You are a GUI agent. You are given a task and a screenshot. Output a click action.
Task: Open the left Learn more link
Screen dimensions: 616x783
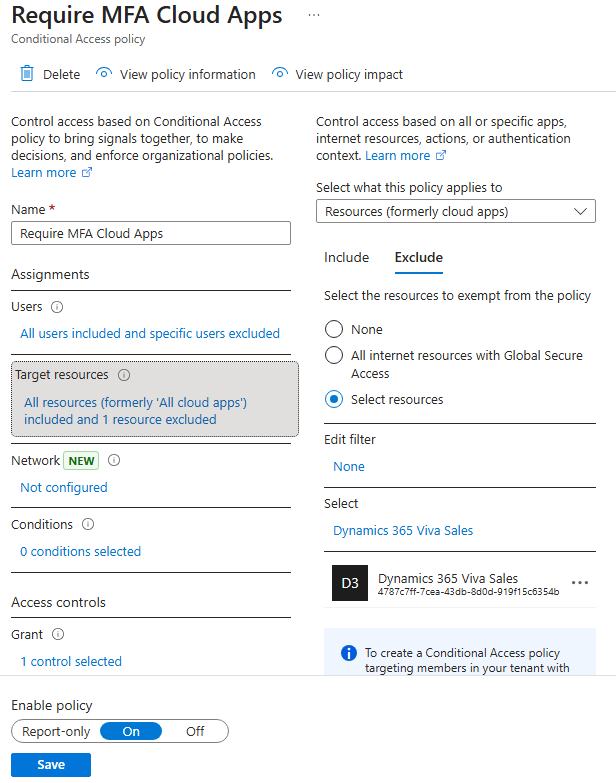[x=44, y=173]
